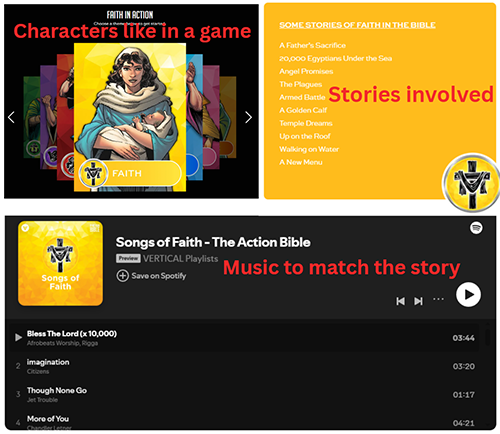The width and height of the screenshot is (500, 434).
Task: Select the More of You track
Action: [48, 419]
